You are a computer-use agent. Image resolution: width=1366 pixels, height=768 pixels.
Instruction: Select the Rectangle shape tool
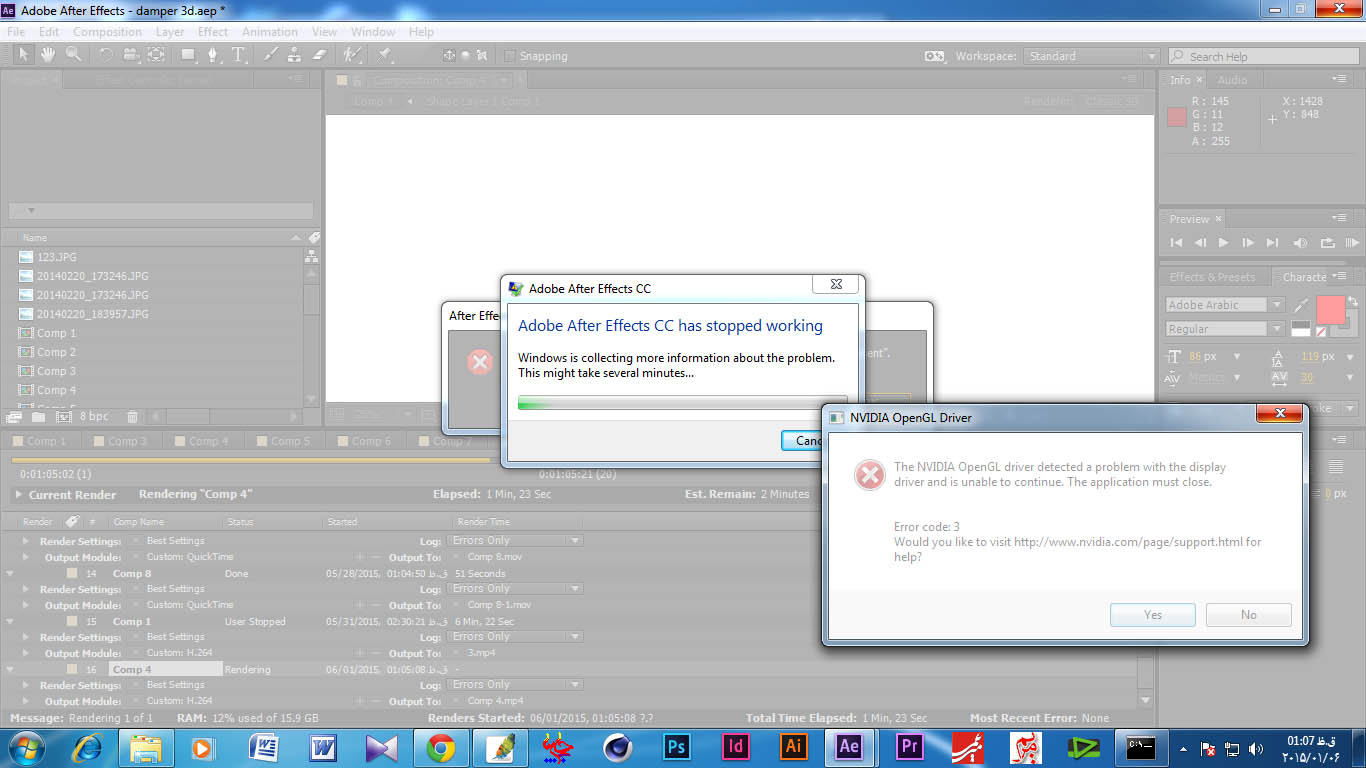188,55
